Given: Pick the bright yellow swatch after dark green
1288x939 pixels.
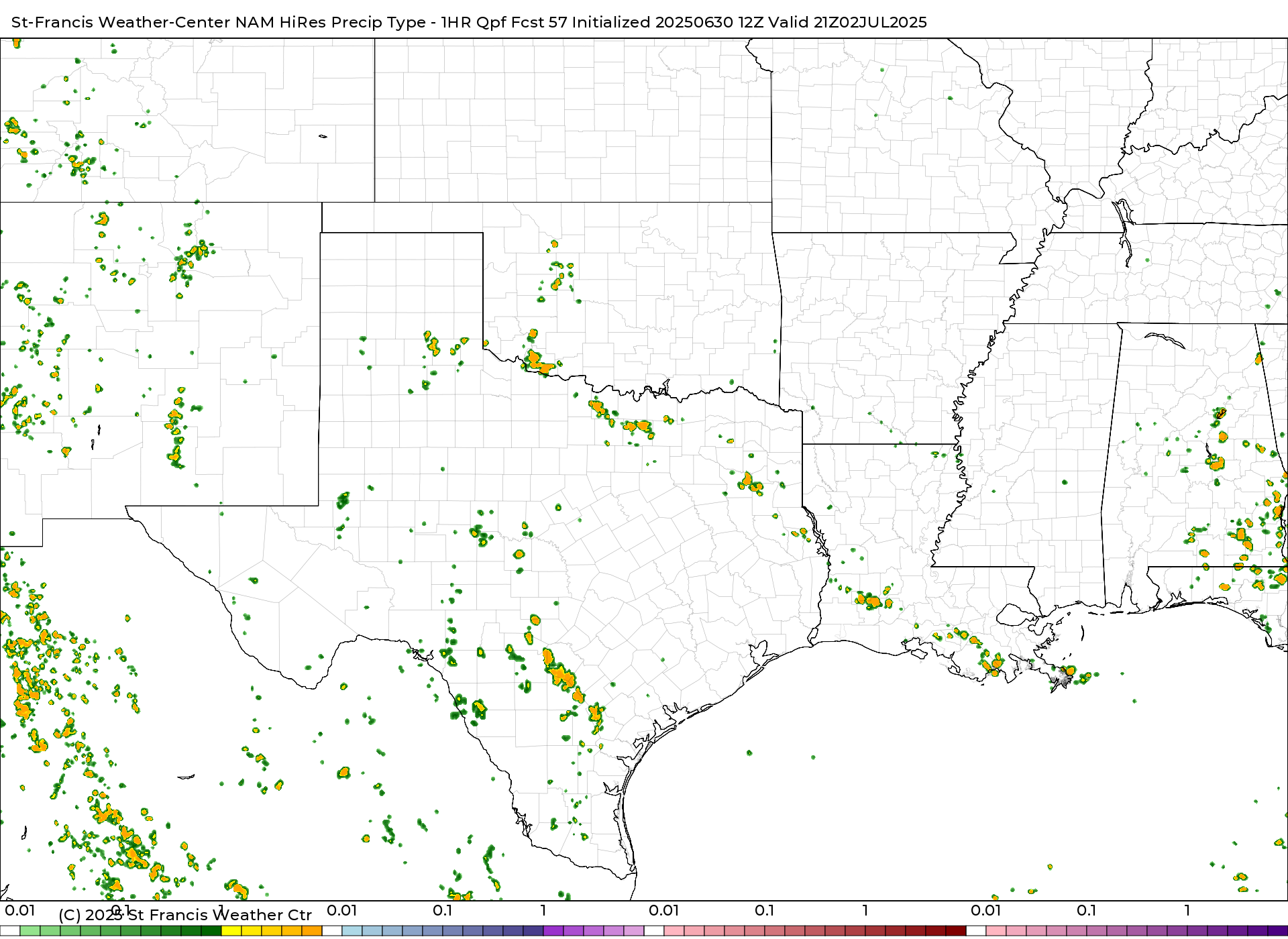Looking at the screenshot, I should pos(231,931).
